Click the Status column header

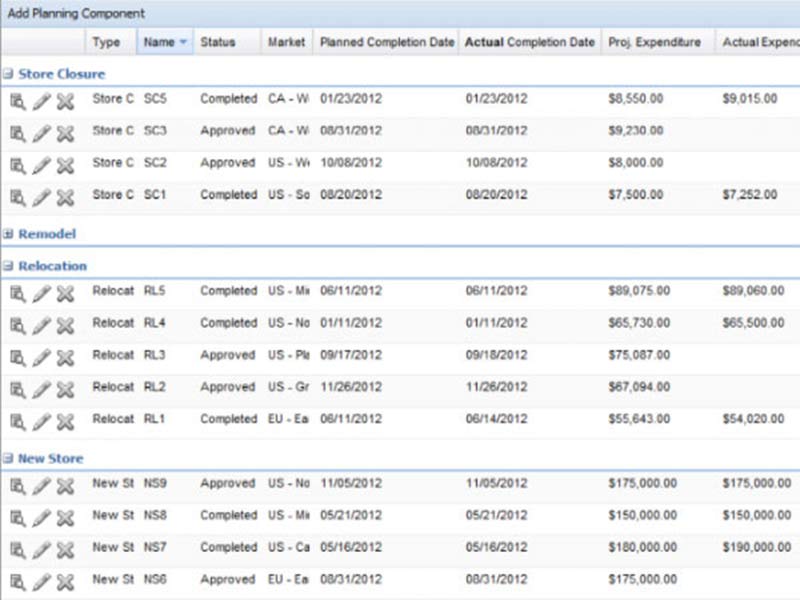point(218,42)
